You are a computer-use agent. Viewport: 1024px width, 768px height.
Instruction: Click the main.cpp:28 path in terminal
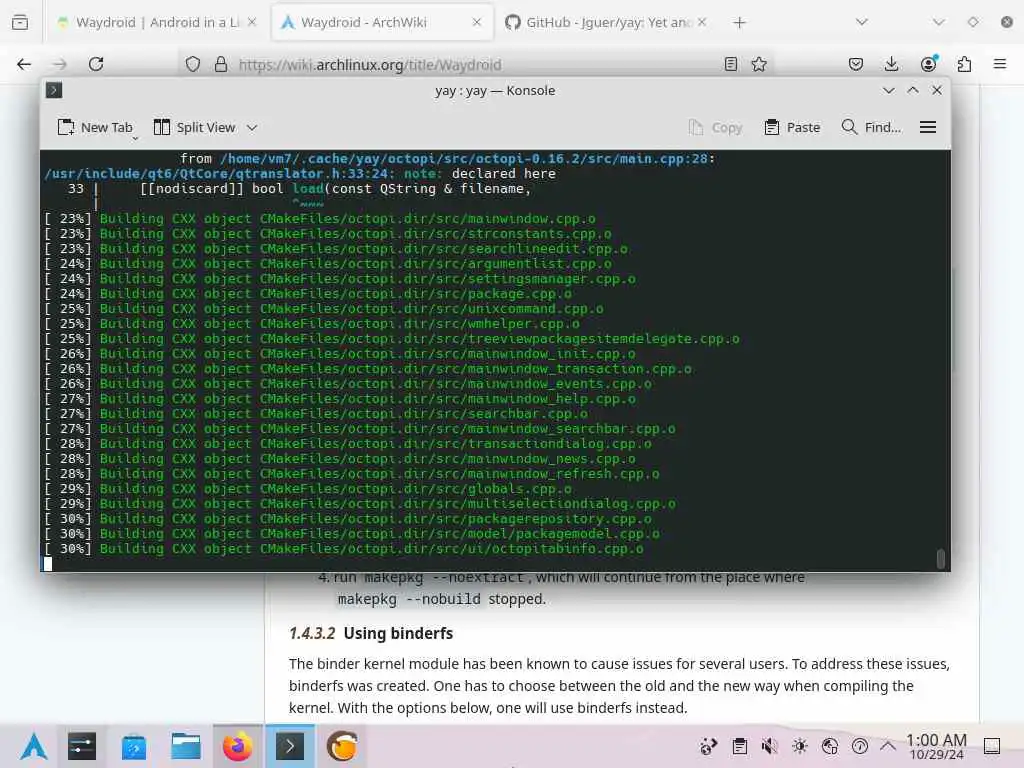pyautogui.click(x=464, y=159)
